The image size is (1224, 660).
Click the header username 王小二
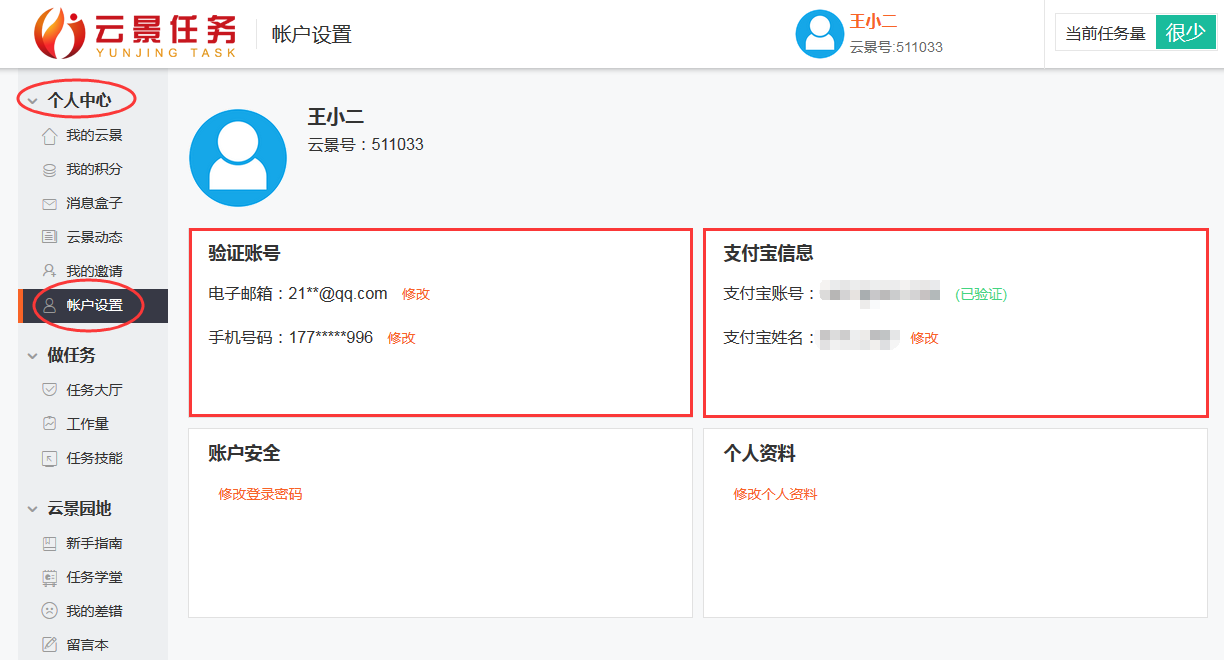pos(873,21)
